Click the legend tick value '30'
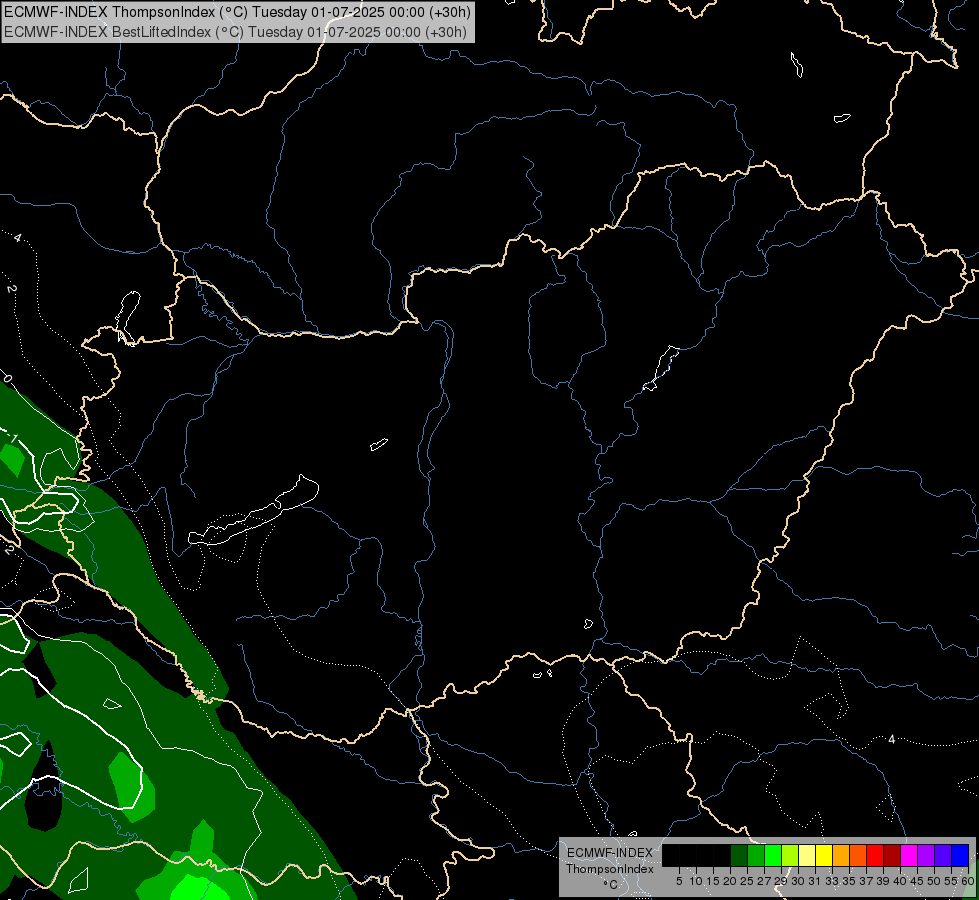This screenshot has width=979, height=900. (798, 881)
